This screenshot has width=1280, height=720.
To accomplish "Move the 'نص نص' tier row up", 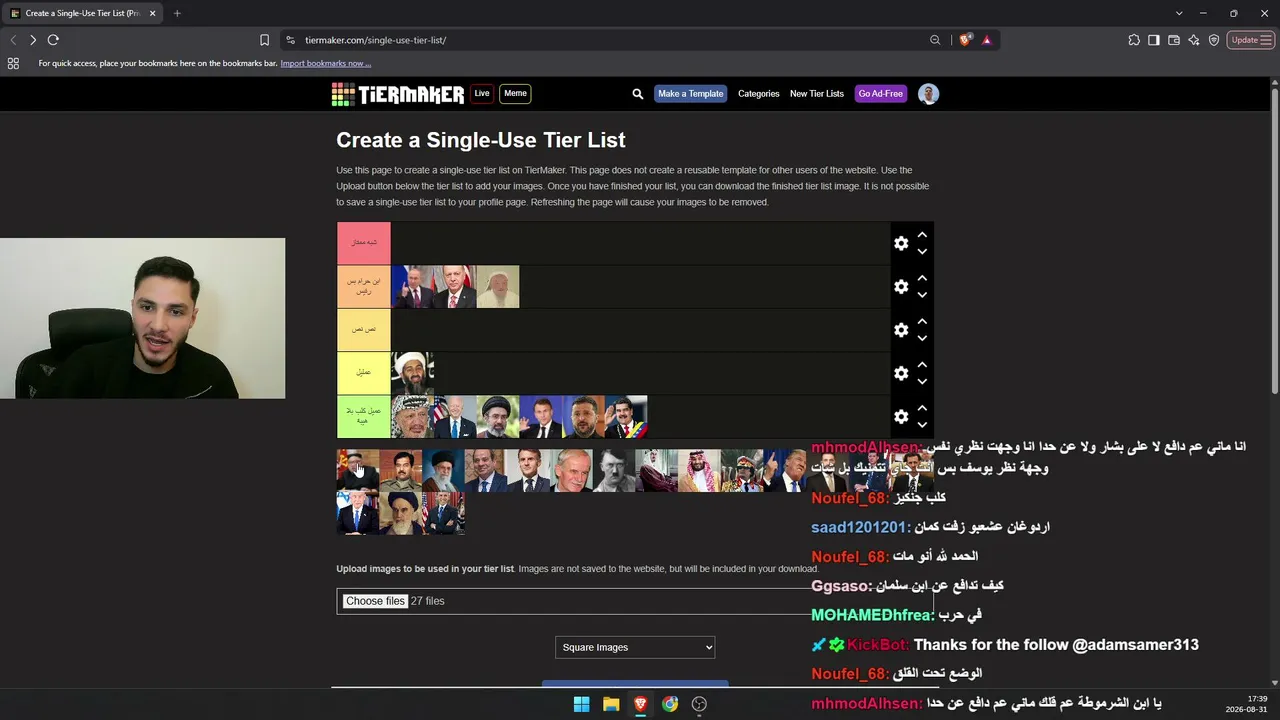I will click(922, 321).
